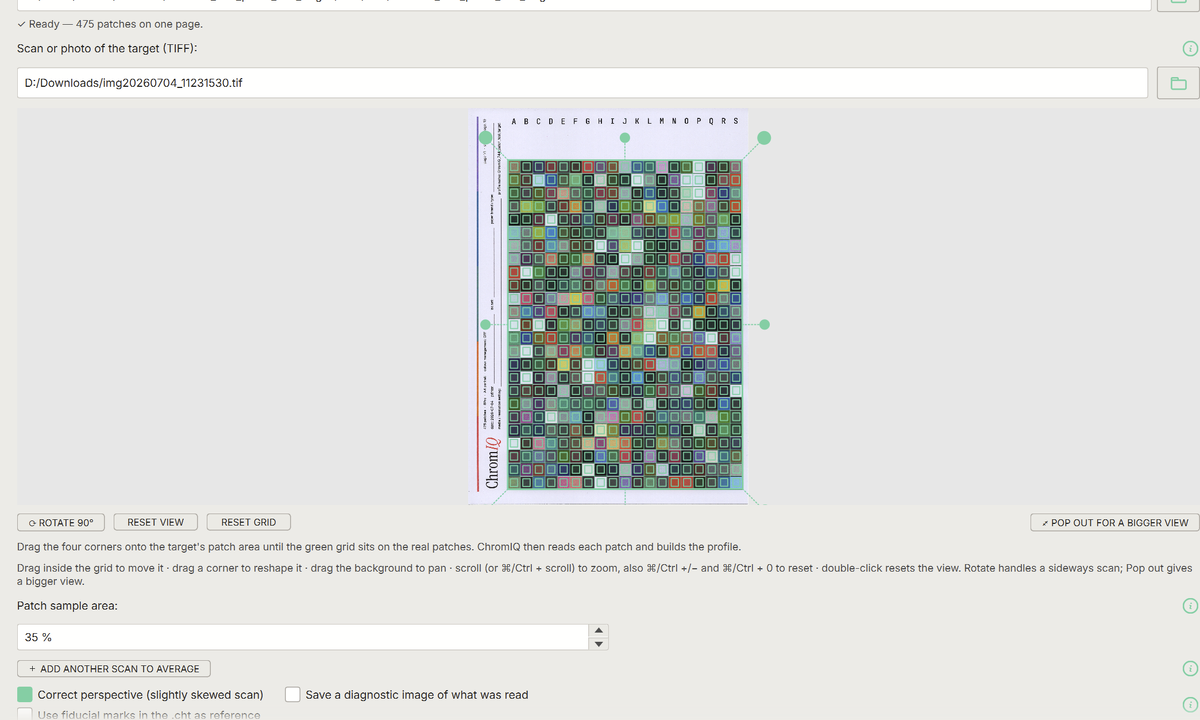Open the folder browser for the scan TIFF
1200x720 pixels.
pyautogui.click(x=1178, y=83)
